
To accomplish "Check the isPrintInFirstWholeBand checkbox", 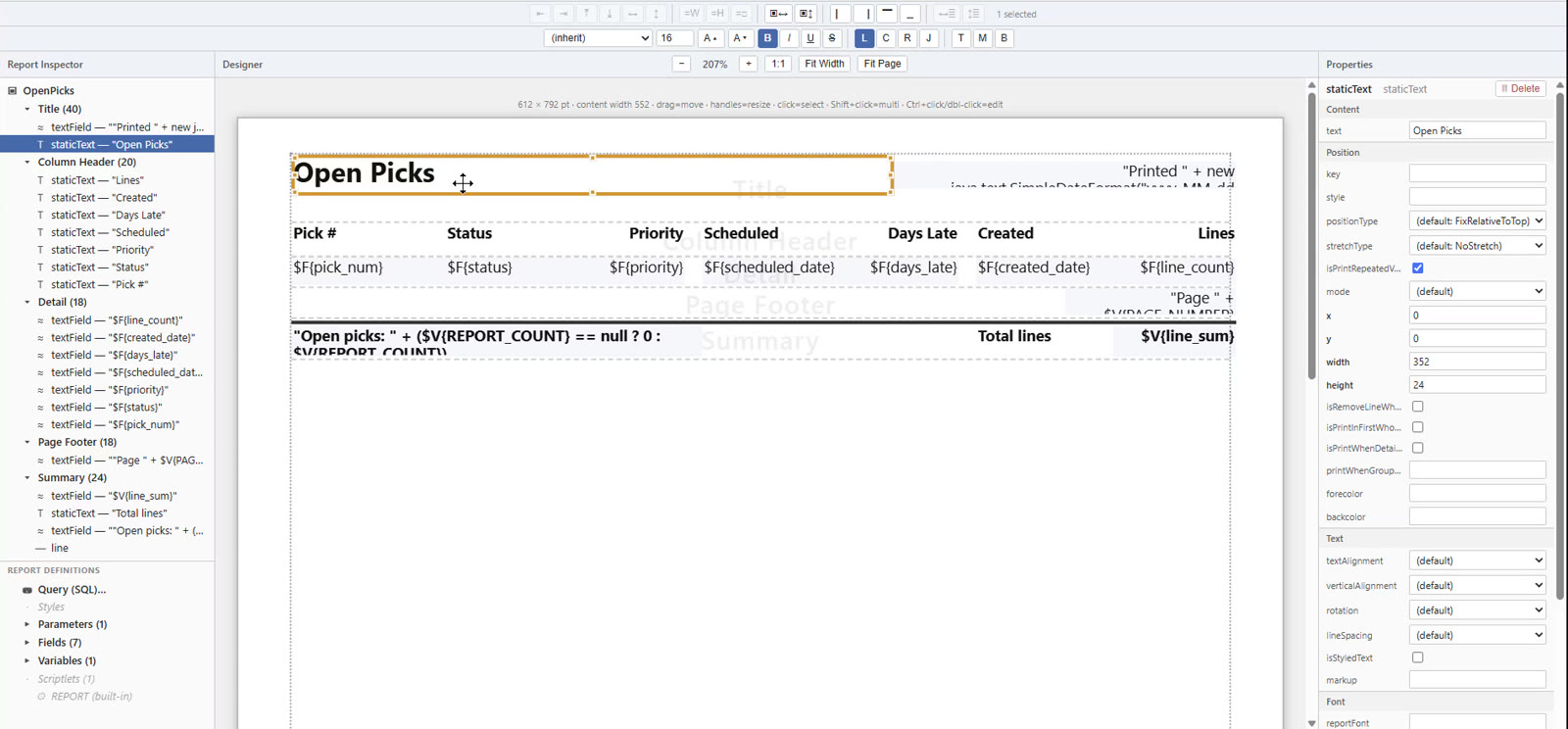I will [x=1418, y=427].
